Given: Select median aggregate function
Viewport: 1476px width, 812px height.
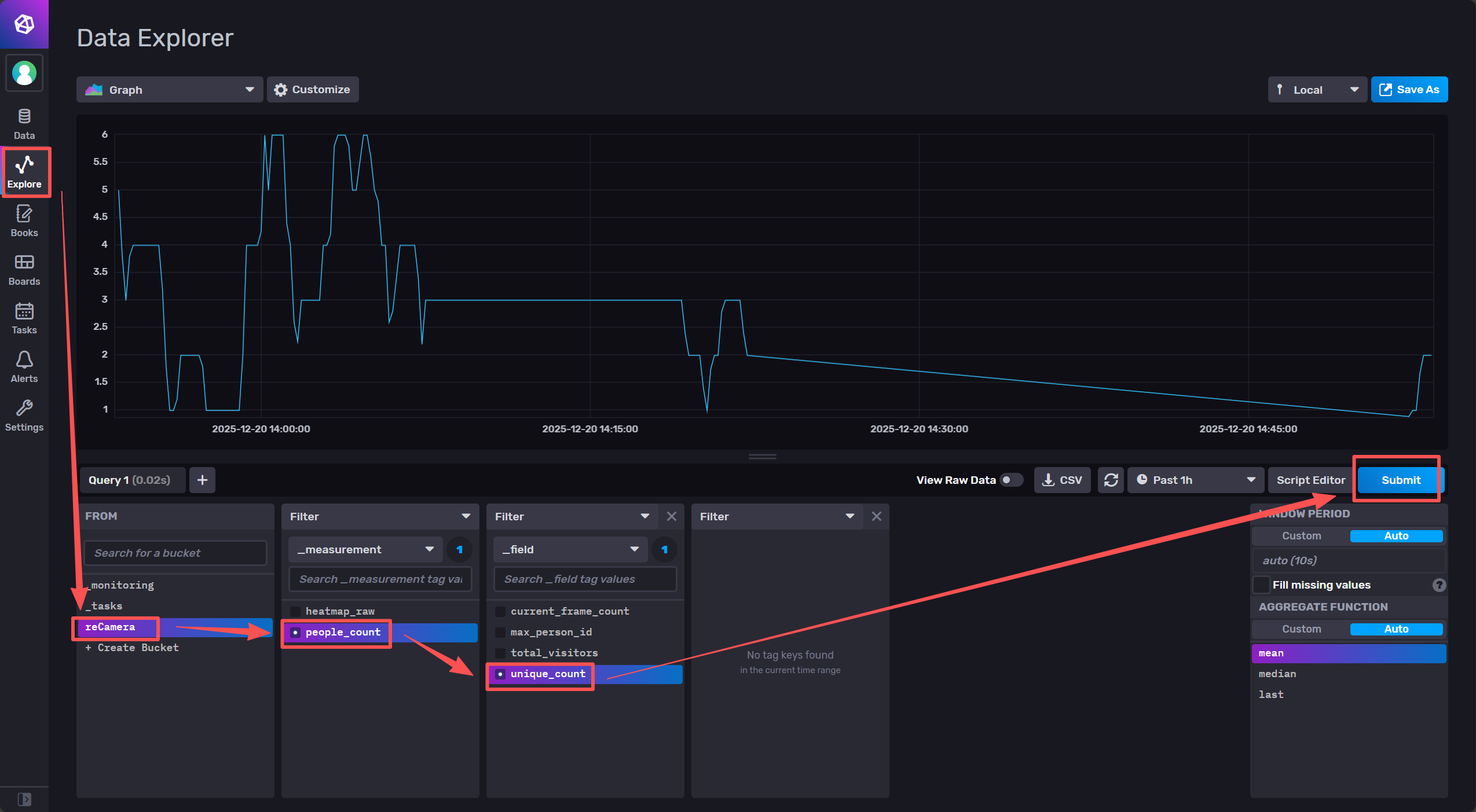Looking at the screenshot, I should coord(1277,674).
